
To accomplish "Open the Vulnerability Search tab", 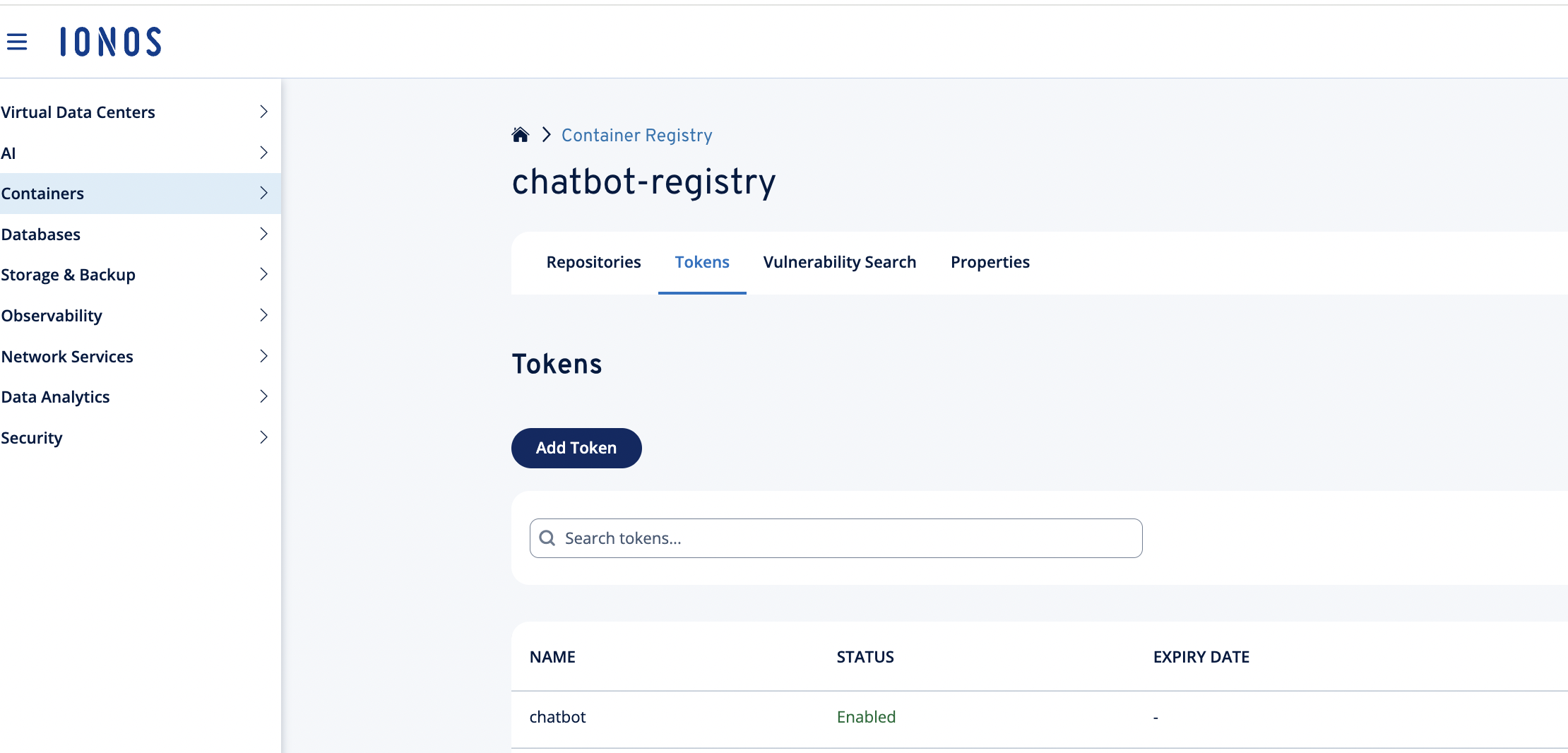I will coord(839,262).
